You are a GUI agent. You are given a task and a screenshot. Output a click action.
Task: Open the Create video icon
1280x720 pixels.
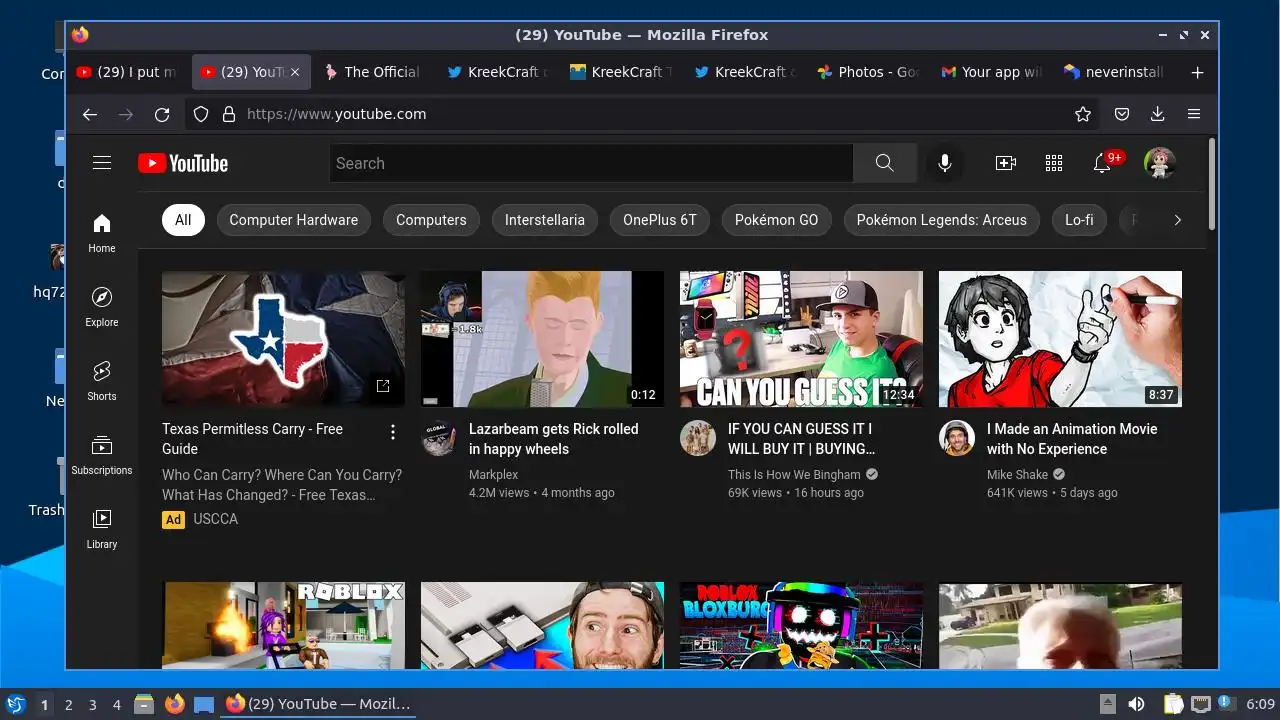tap(1006, 163)
